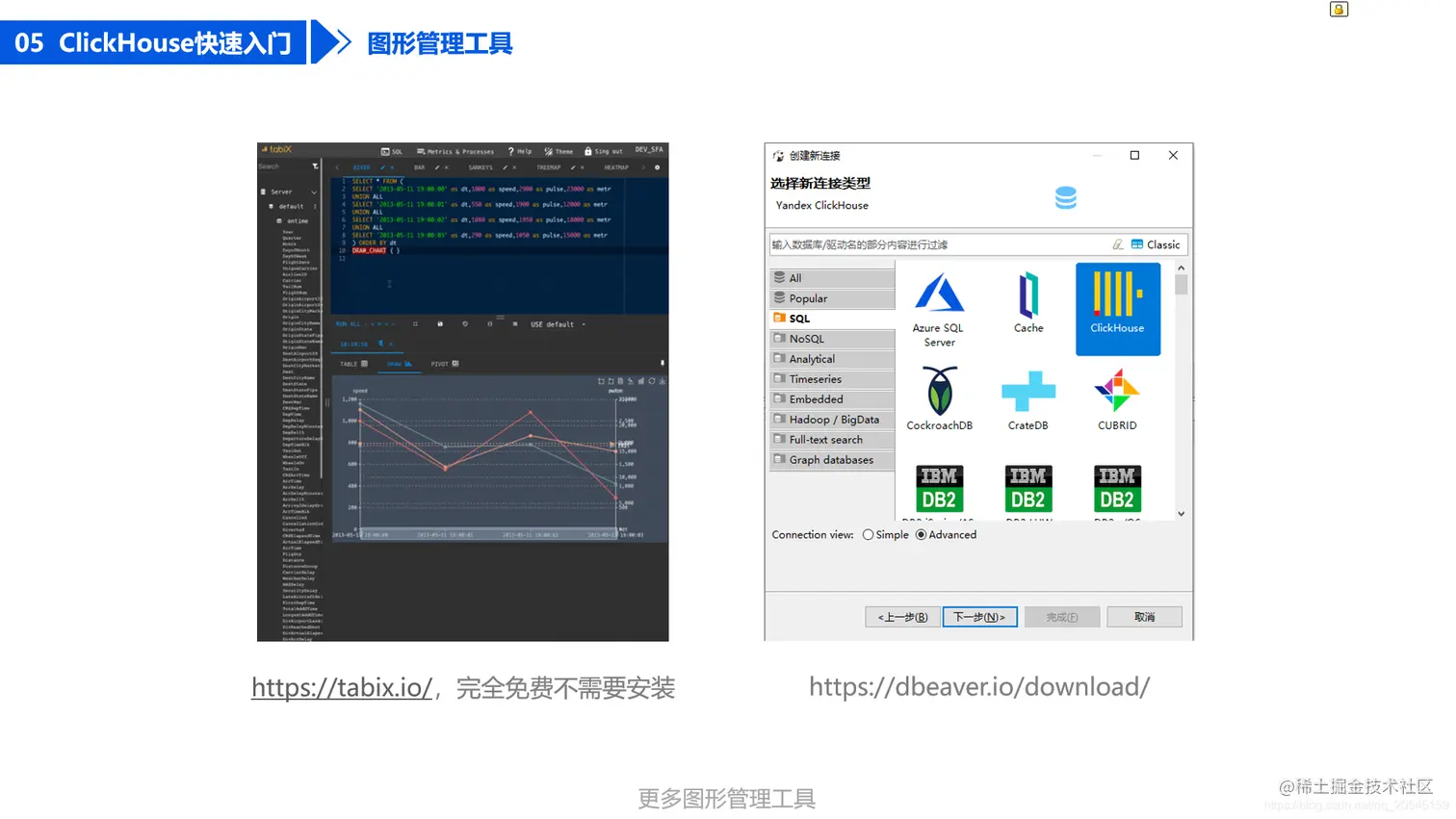Choose the CrateDB driver icon
Viewport: 1456px width, 819px height.
coord(1028,398)
